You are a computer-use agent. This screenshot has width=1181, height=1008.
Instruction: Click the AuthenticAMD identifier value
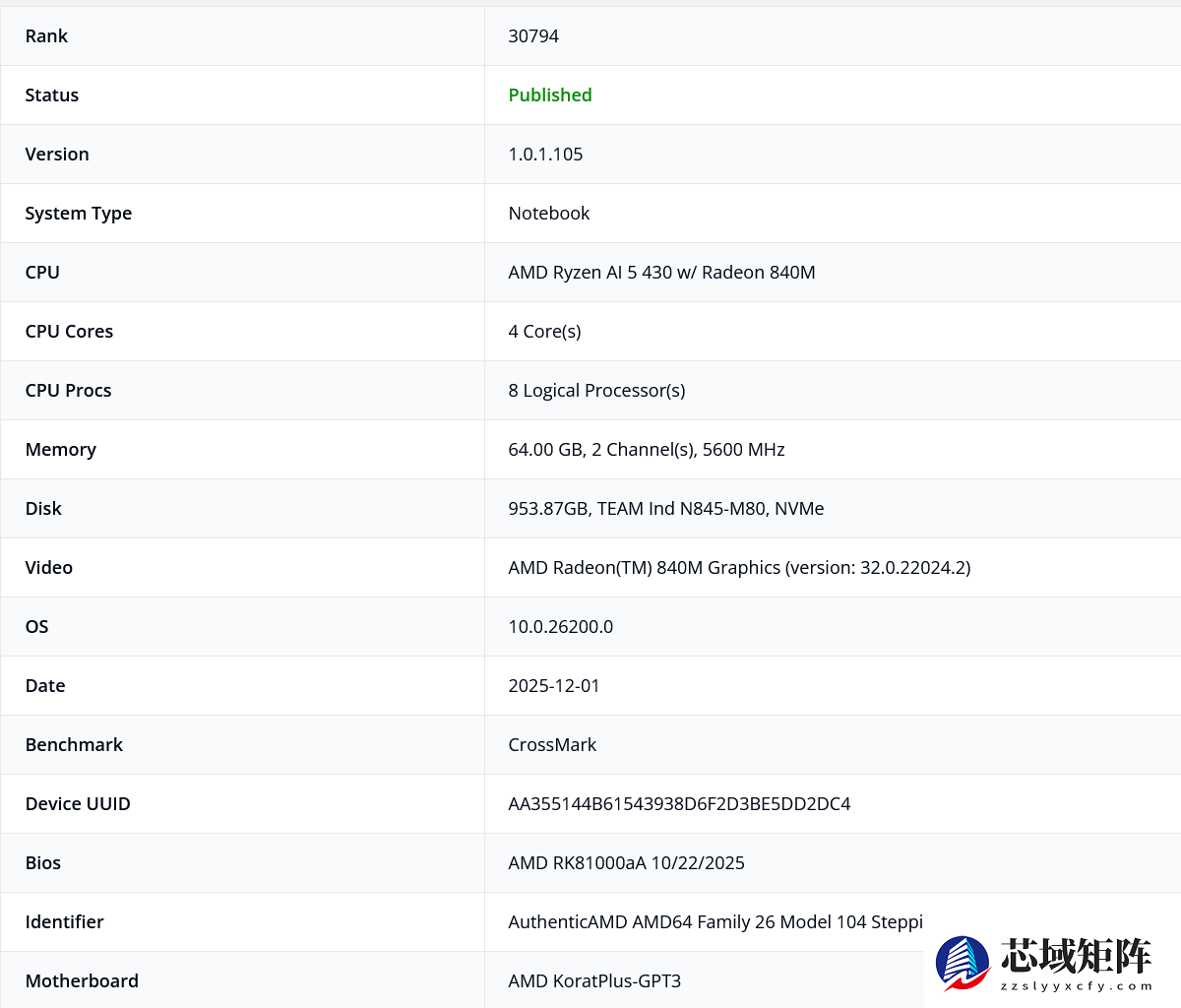715,922
